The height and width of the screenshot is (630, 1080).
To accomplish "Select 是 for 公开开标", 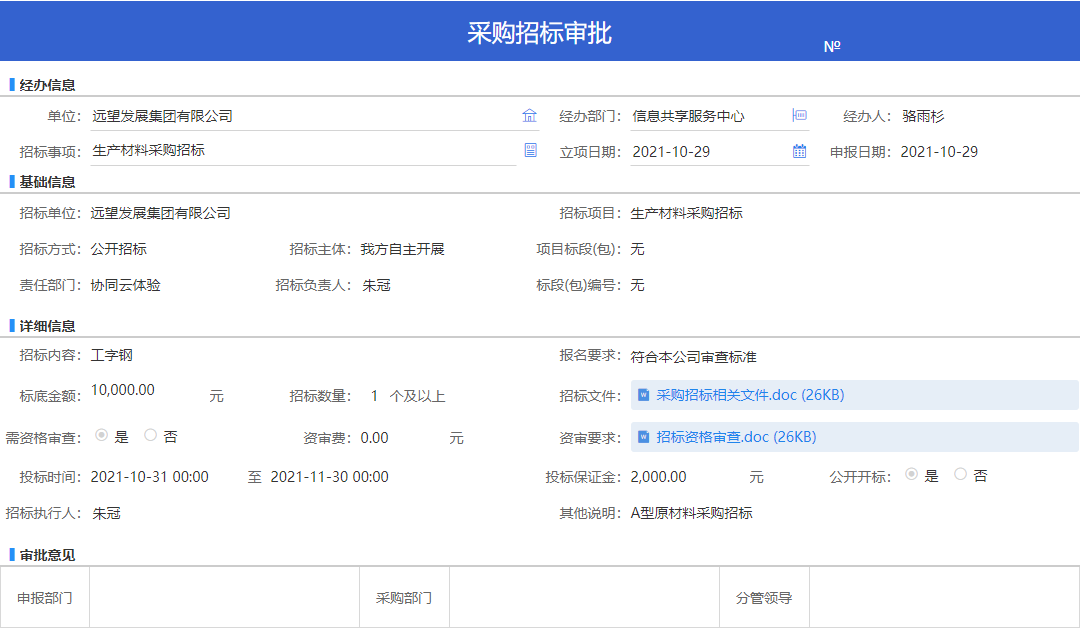I will [x=911, y=474].
